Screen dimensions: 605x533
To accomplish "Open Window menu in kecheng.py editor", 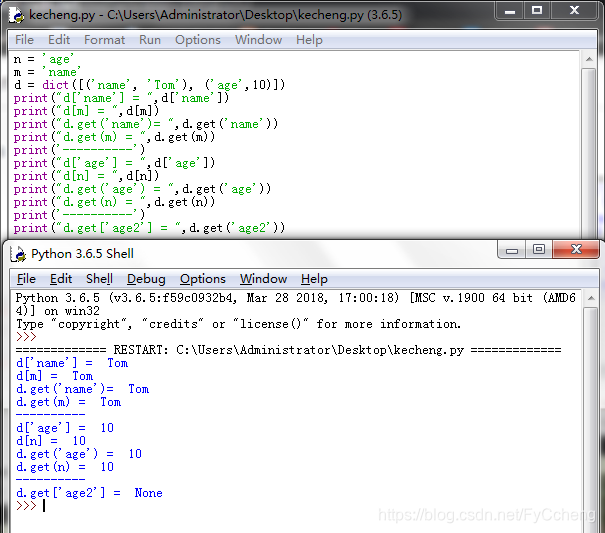I will (259, 40).
